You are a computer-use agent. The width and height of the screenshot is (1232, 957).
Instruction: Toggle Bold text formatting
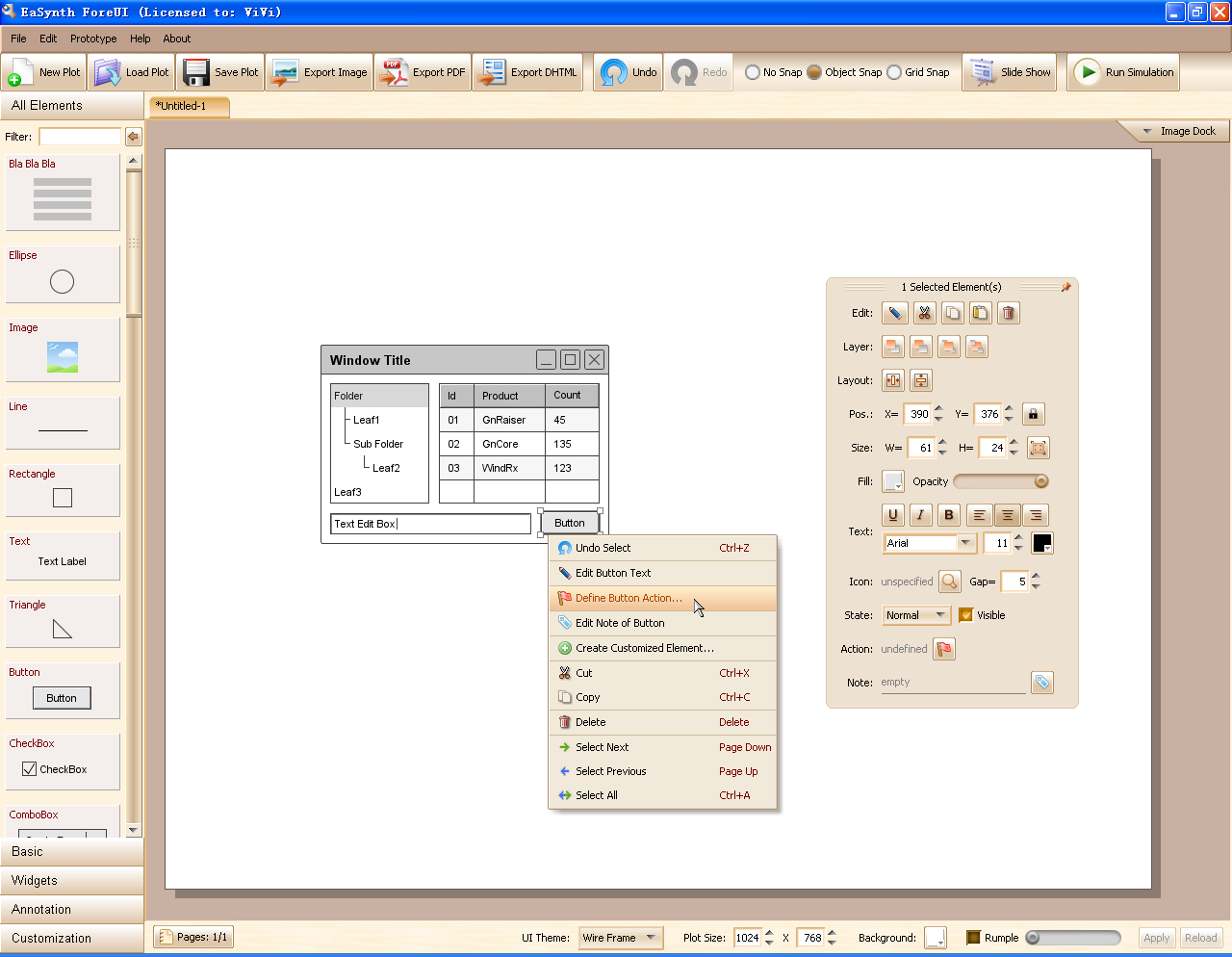pos(948,515)
